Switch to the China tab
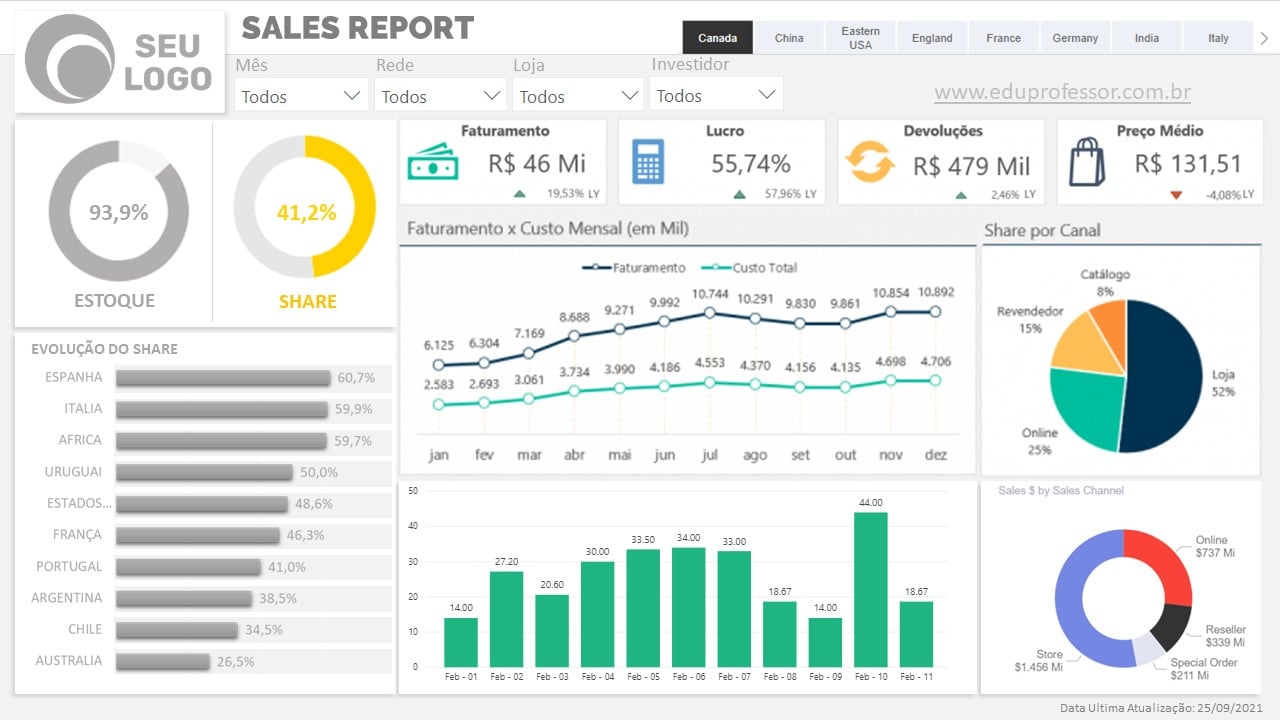 [789, 38]
